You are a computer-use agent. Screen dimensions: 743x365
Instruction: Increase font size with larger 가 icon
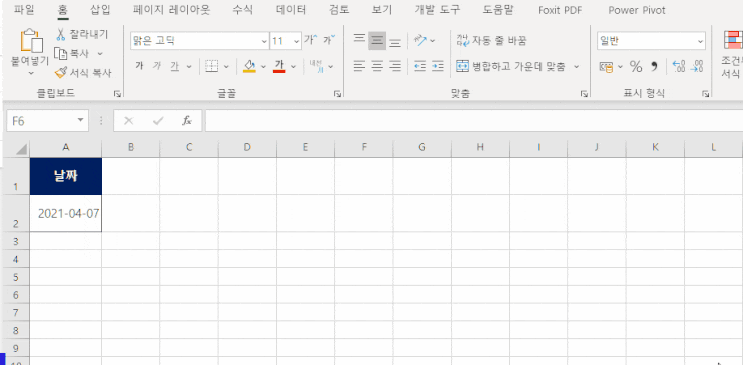(311, 41)
